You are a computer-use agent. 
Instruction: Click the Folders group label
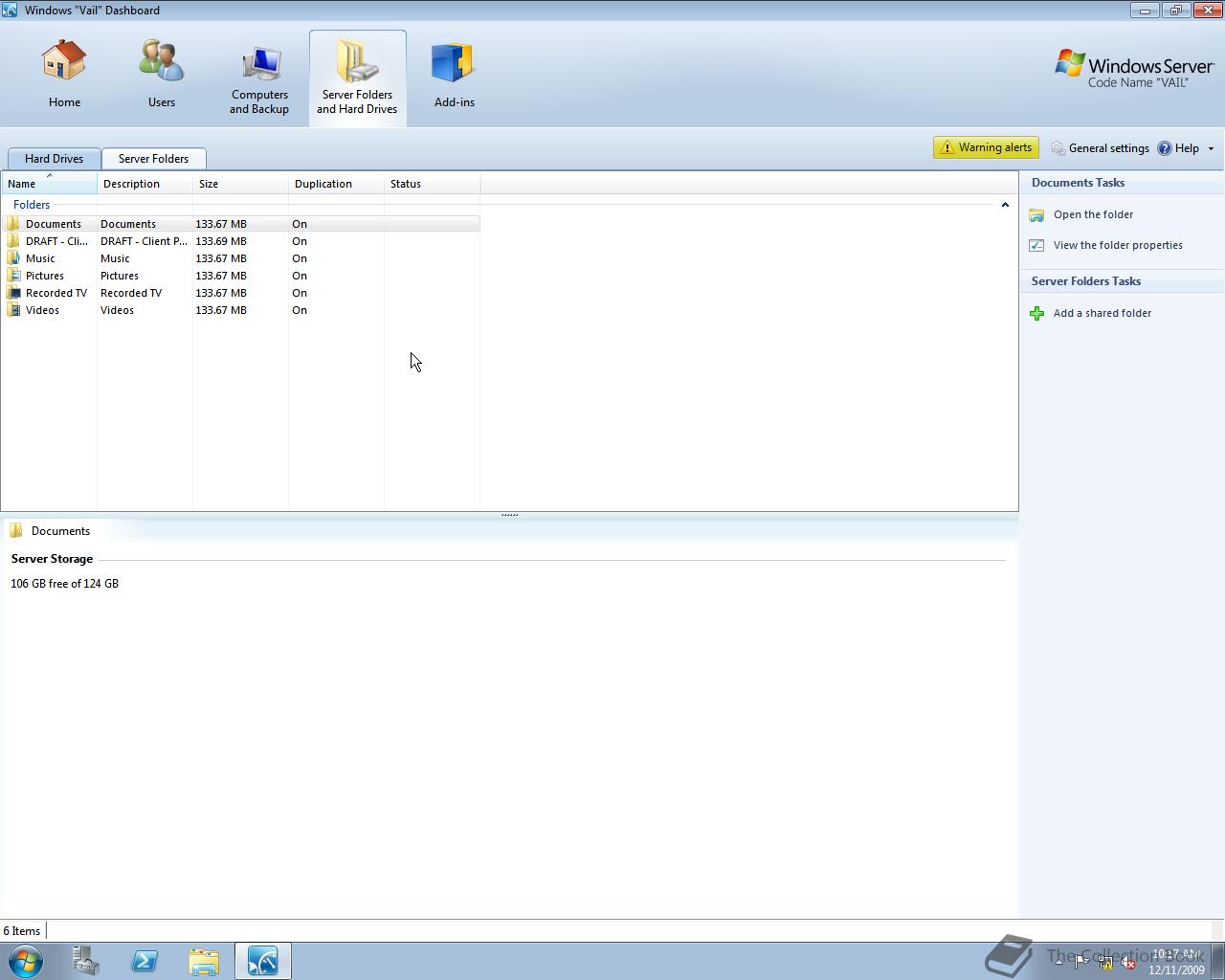tap(32, 205)
